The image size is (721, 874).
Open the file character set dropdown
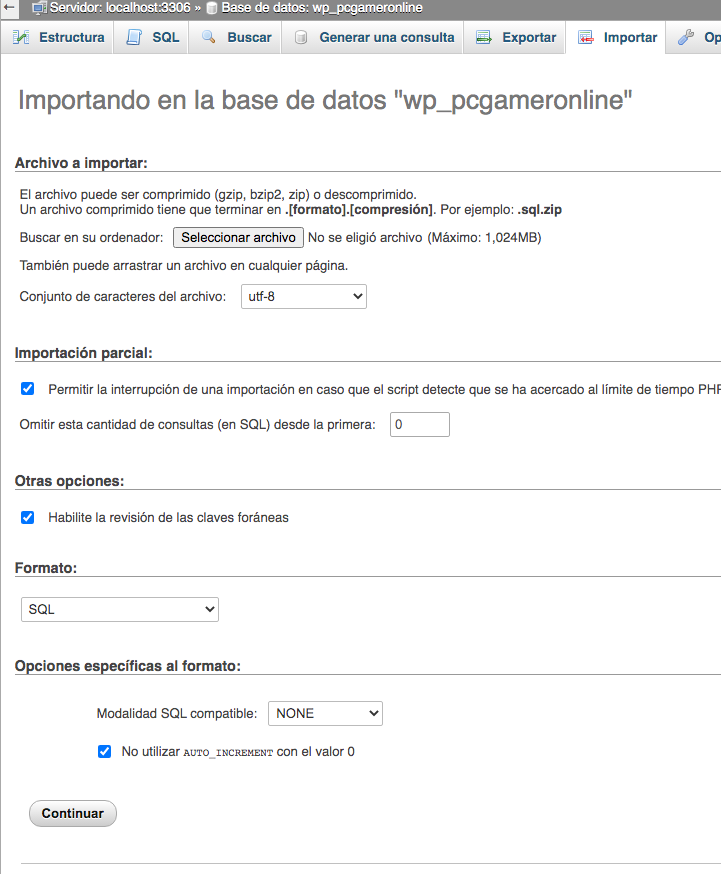304,297
